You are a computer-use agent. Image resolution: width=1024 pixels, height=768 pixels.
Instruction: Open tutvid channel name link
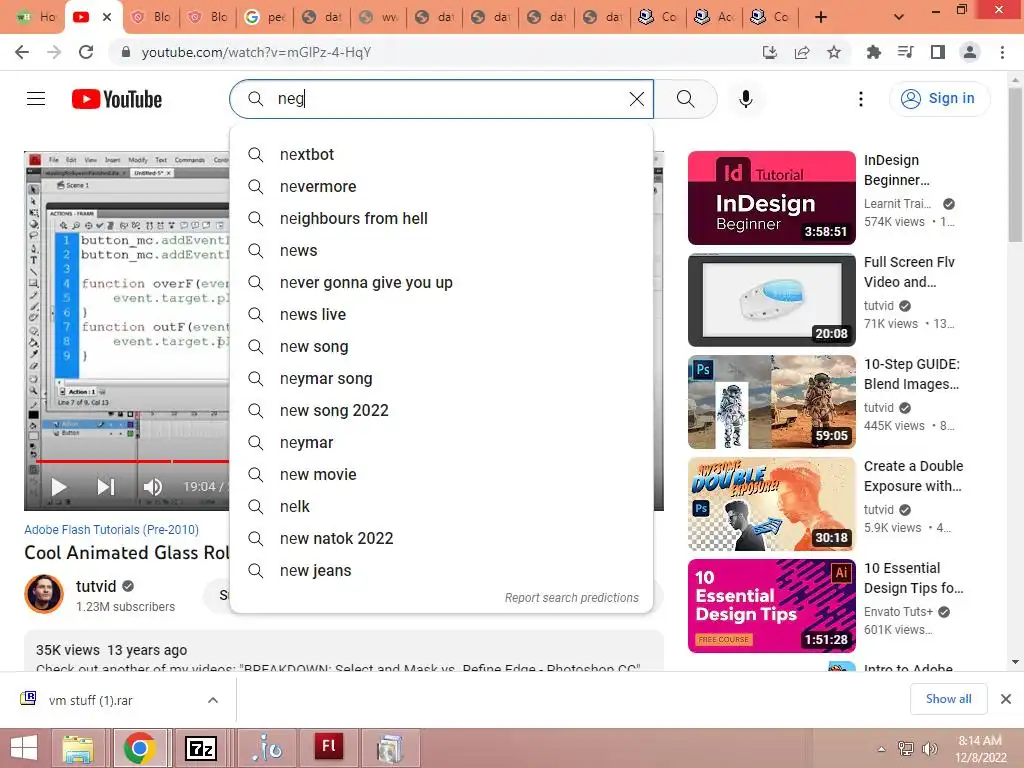tap(96, 586)
